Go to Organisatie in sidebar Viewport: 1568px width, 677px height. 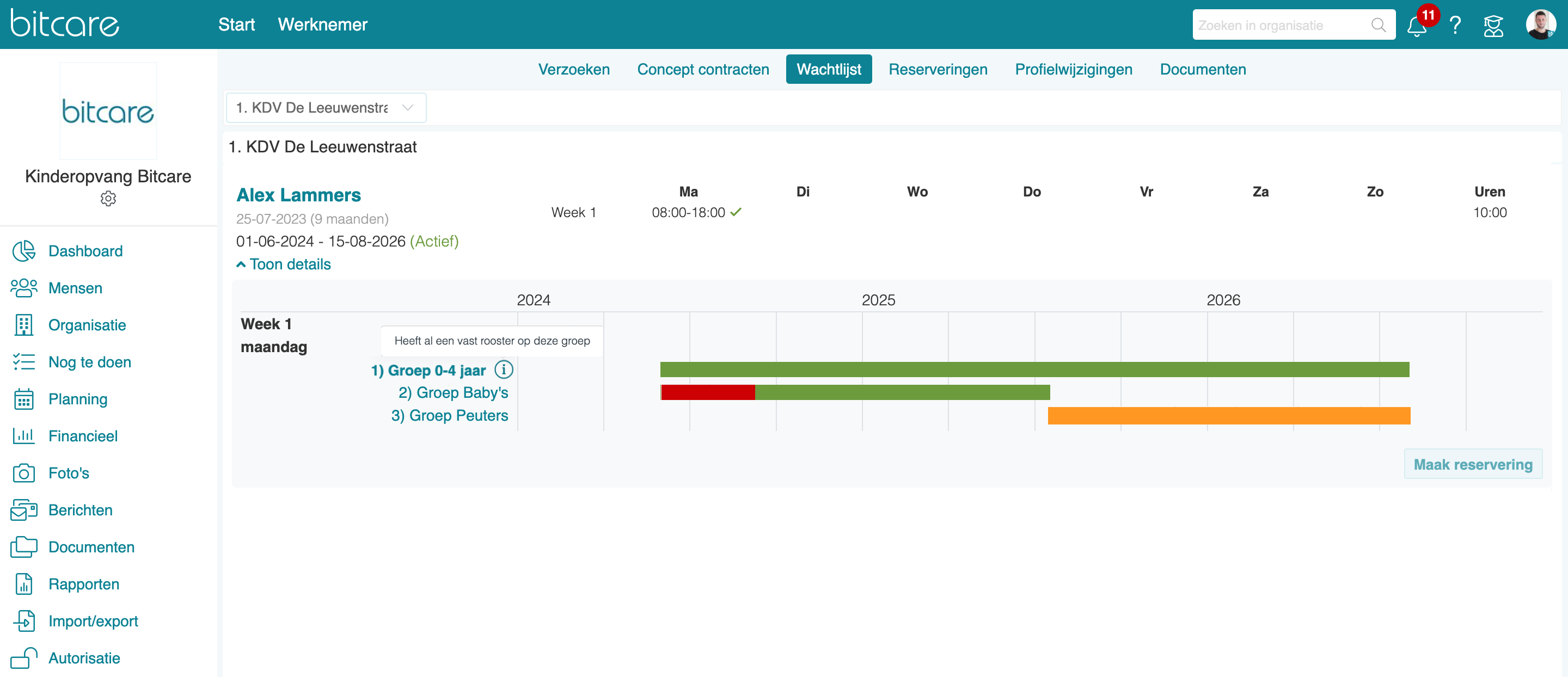[x=87, y=325]
